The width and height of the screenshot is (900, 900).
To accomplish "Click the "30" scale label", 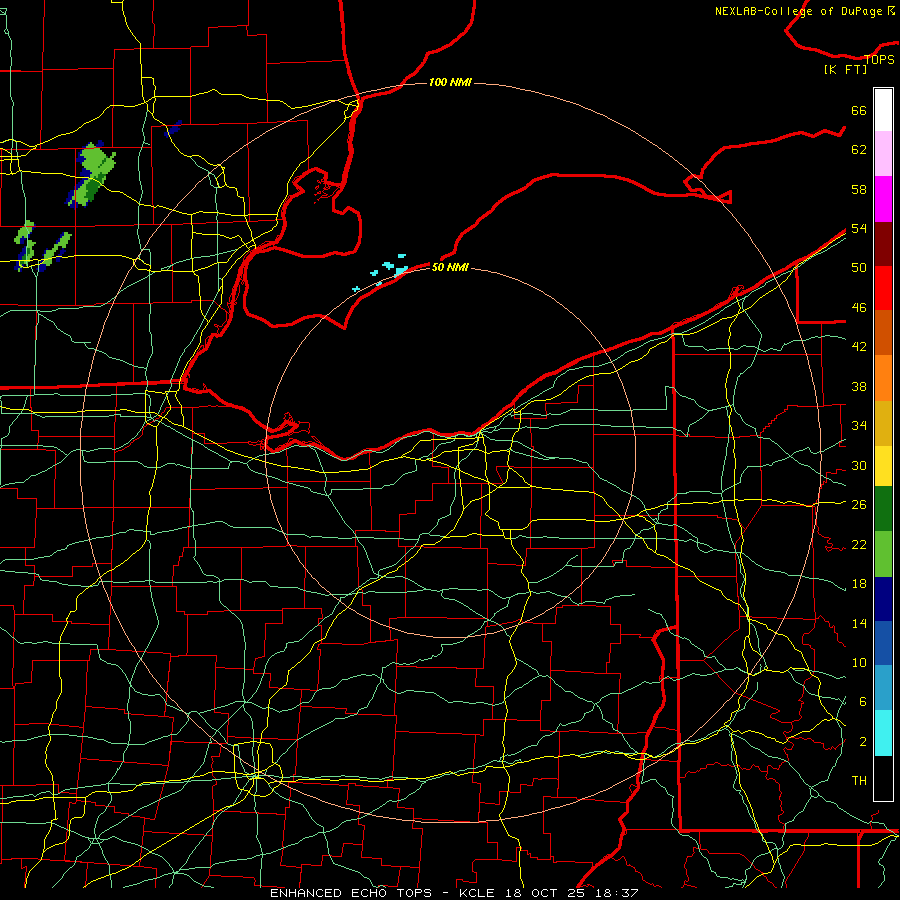I will 859,465.
